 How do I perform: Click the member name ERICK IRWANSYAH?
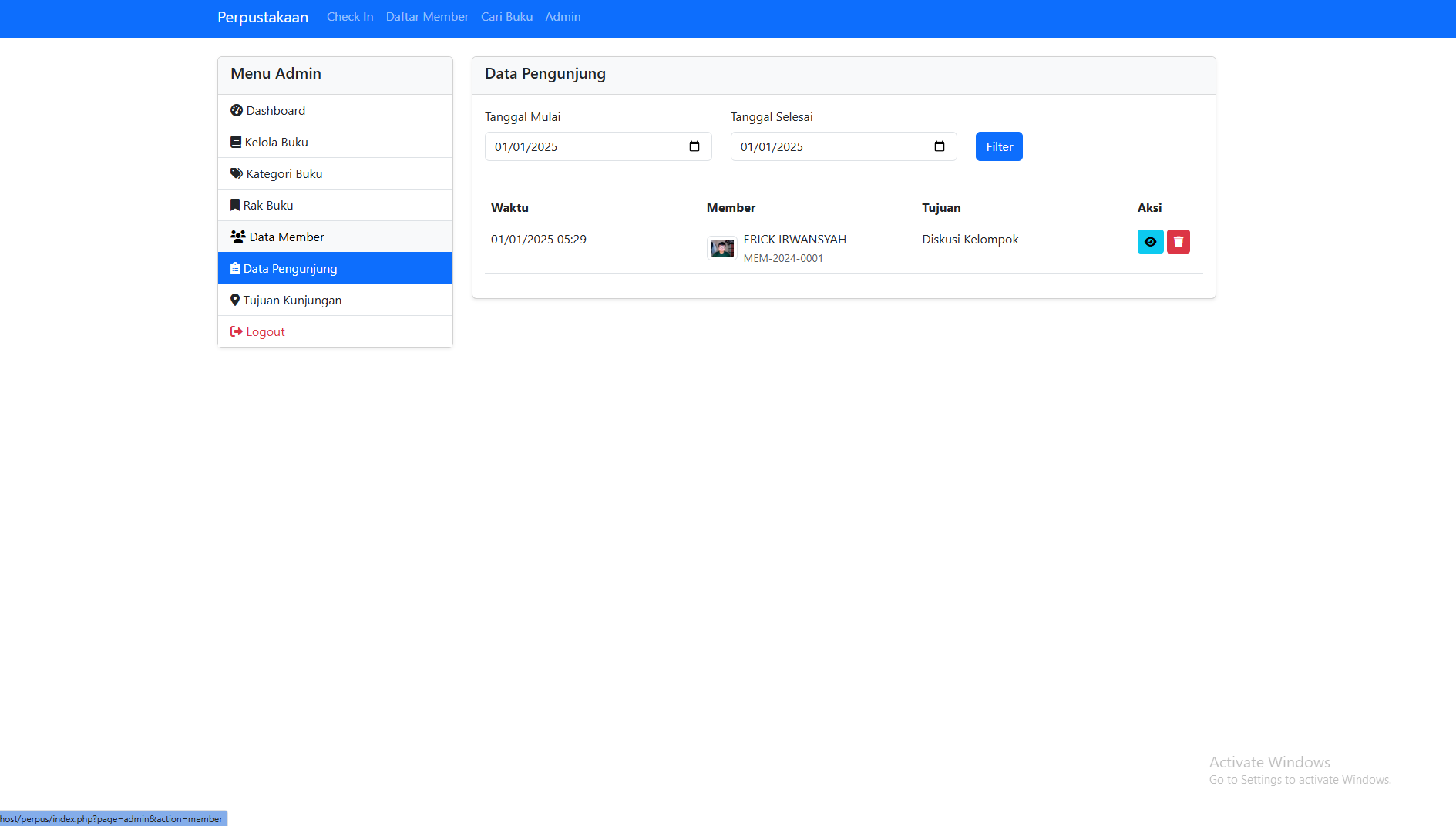(x=795, y=240)
